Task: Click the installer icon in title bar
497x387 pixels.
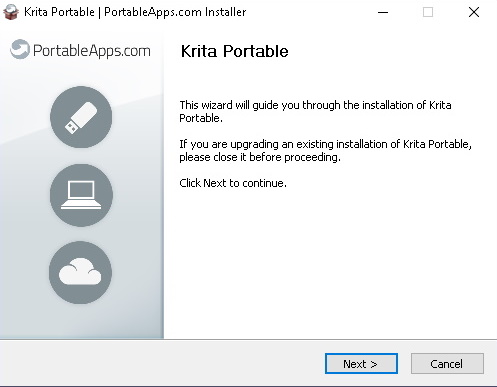Action: point(11,12)
